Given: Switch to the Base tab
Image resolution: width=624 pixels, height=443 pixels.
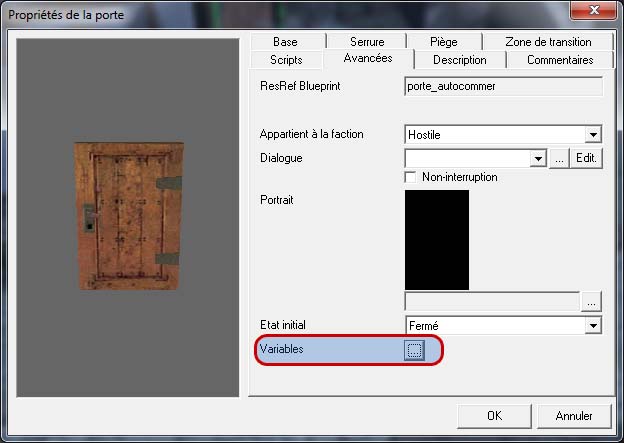Looking at the screenshot, I should [285, 42].
